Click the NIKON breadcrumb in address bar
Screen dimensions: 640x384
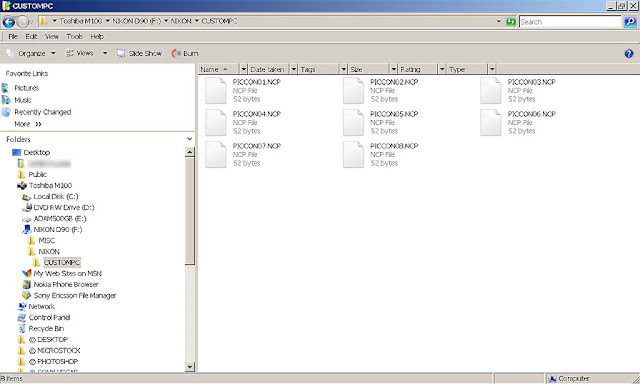point(181,21)
